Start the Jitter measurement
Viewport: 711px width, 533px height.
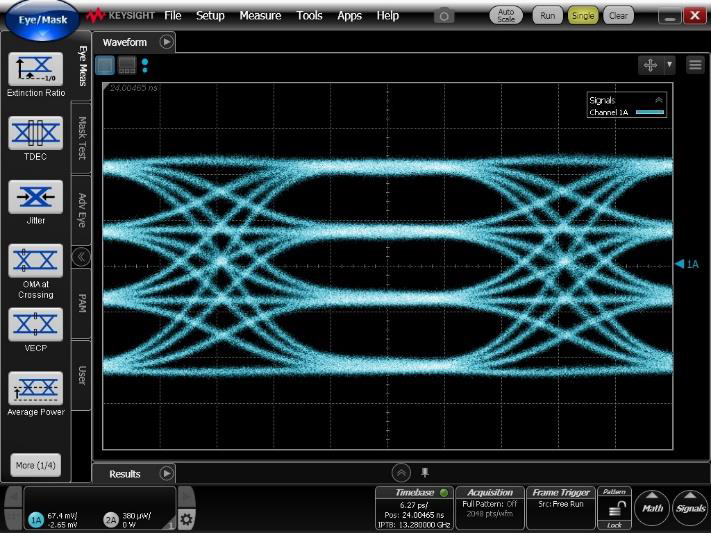pos(35,197)
